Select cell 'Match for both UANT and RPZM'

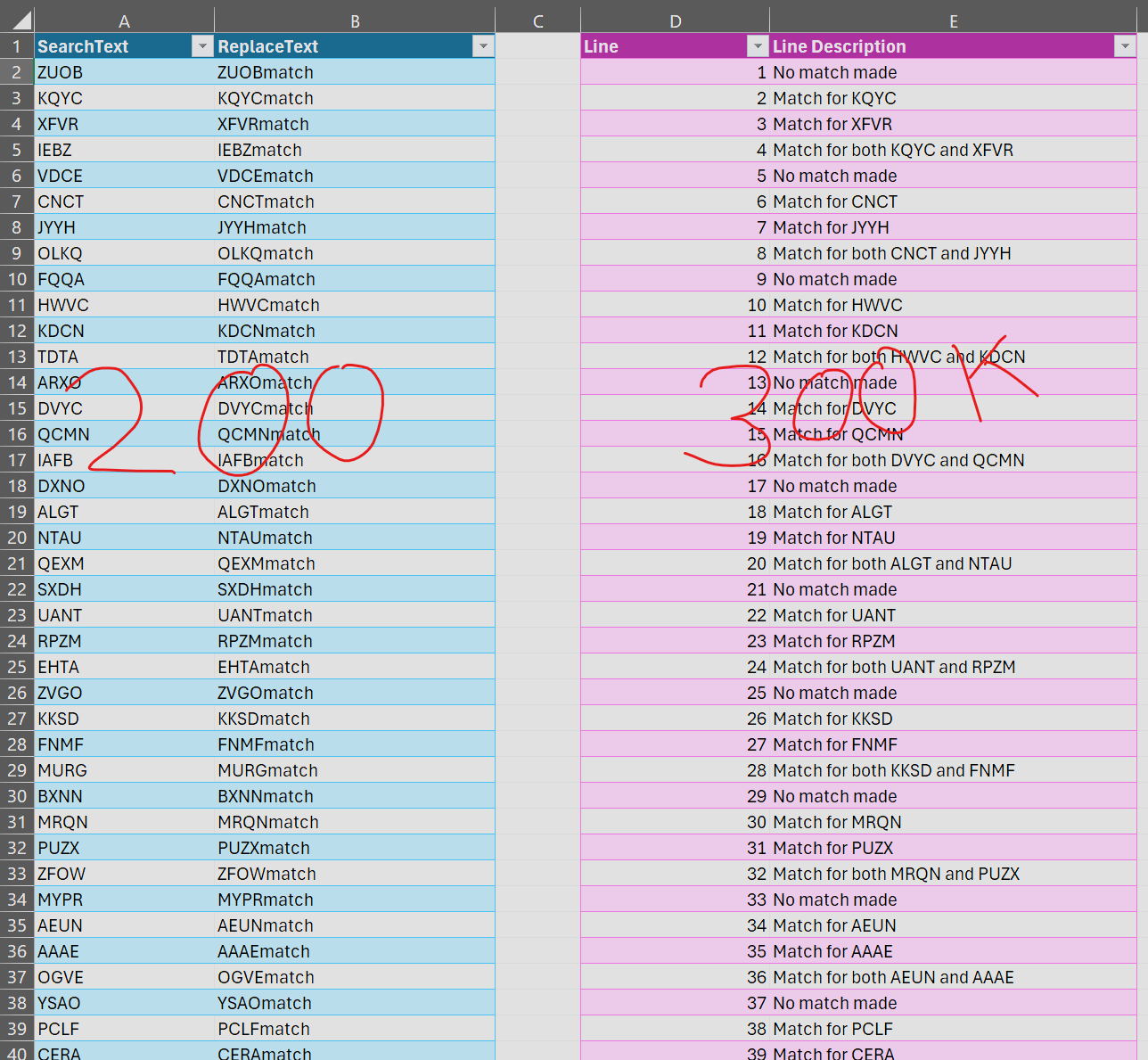pos(953,667)
